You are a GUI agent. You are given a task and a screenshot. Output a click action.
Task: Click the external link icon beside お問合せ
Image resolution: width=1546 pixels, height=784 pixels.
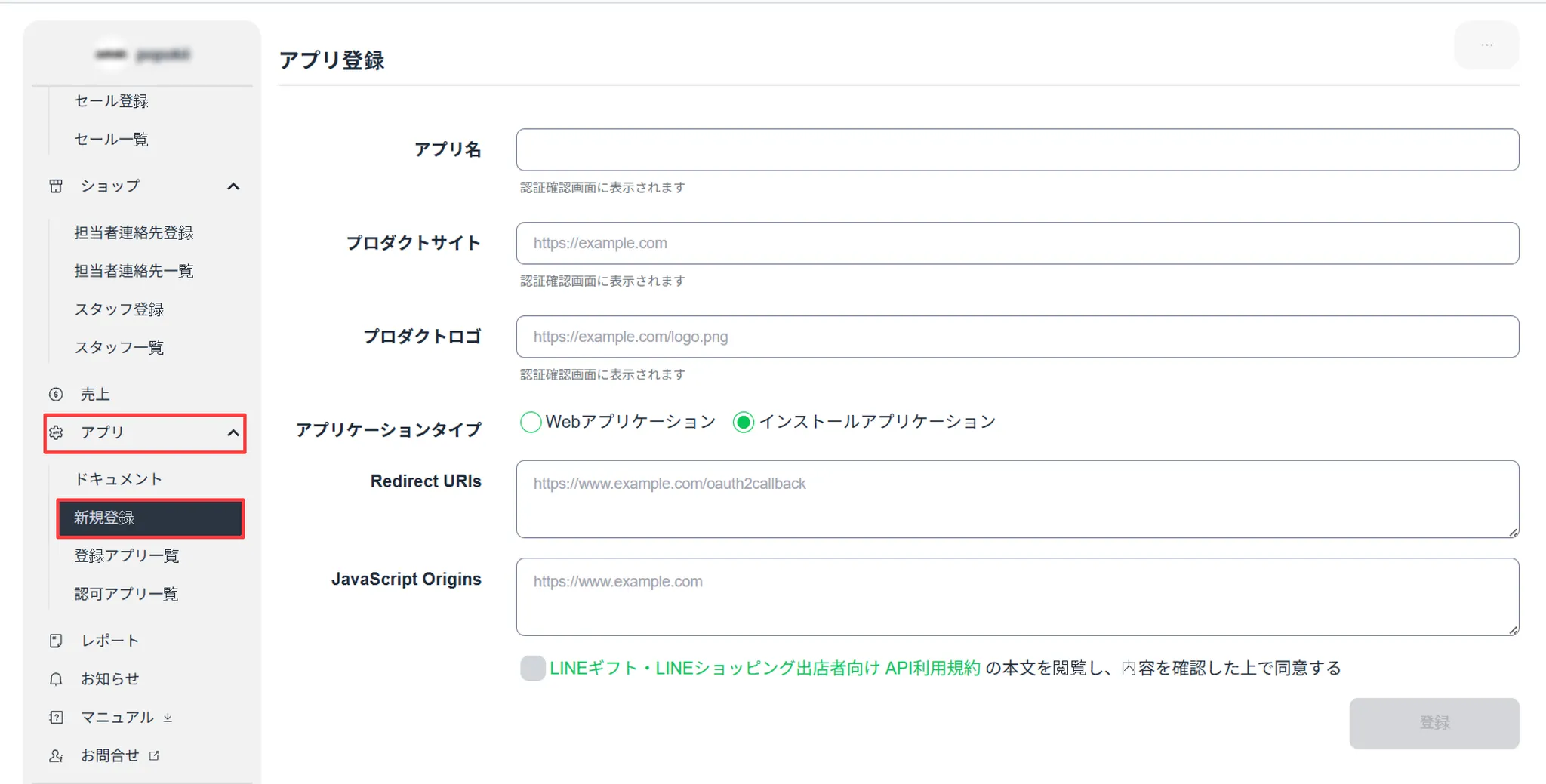pyautogui.click(x=155, y=755)
